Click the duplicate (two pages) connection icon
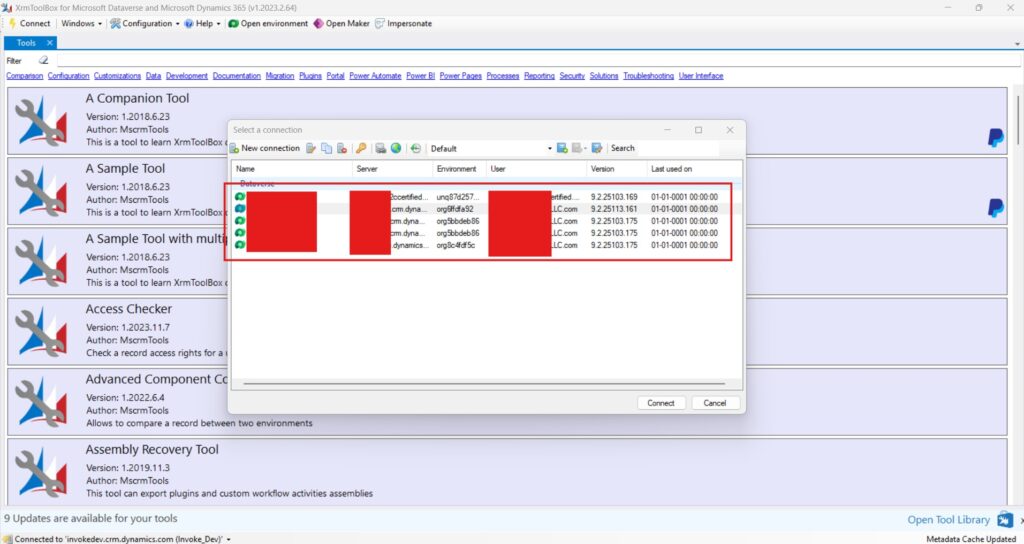The width and height of the screenshot is (1024, 544). (x=326, y=148)
